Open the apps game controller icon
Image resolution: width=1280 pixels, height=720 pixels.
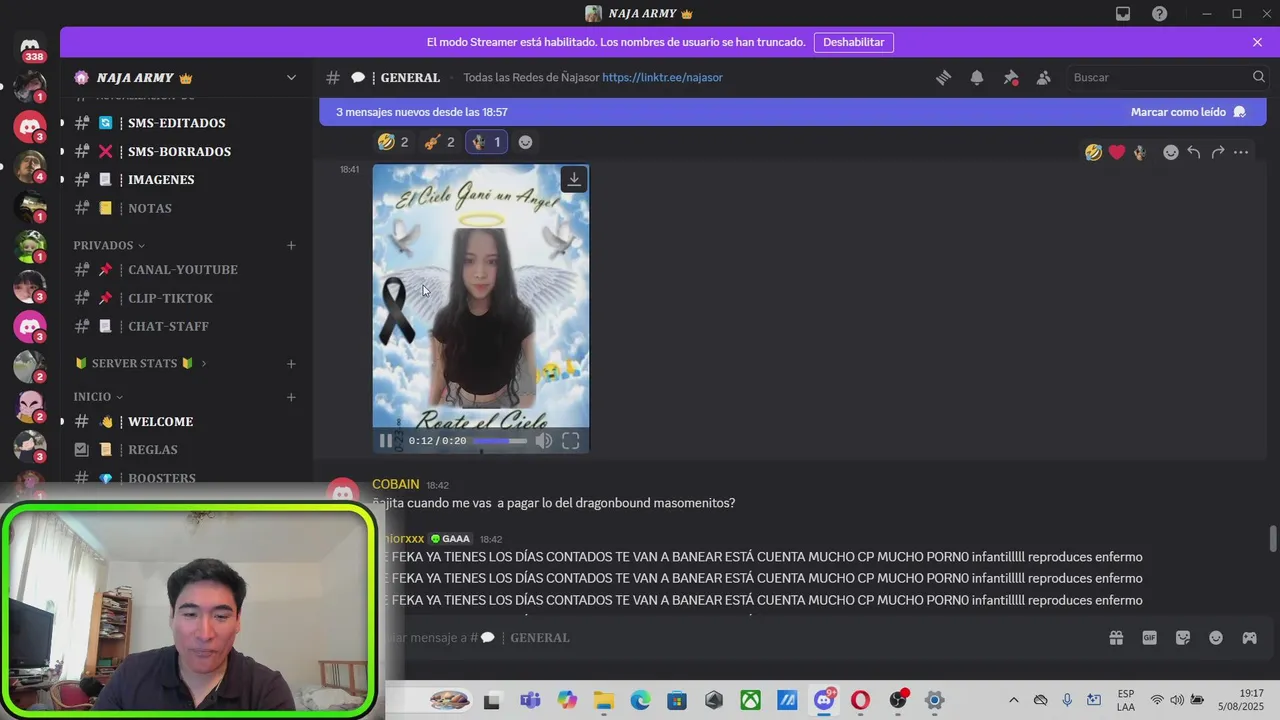click(1249, 638)
